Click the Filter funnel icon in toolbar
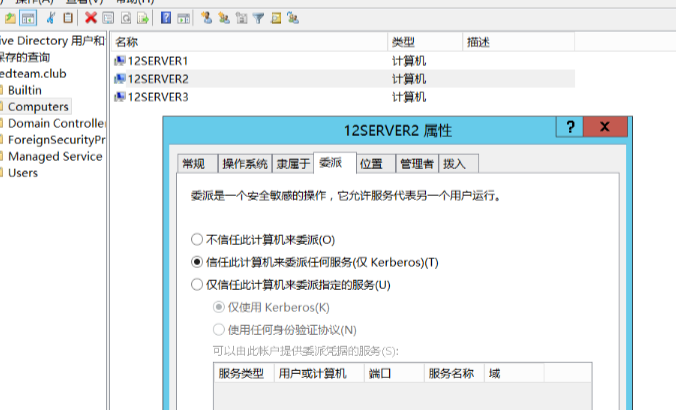This screenshot has height=410, width=676. pyautogui.click(x=257, y=17)
